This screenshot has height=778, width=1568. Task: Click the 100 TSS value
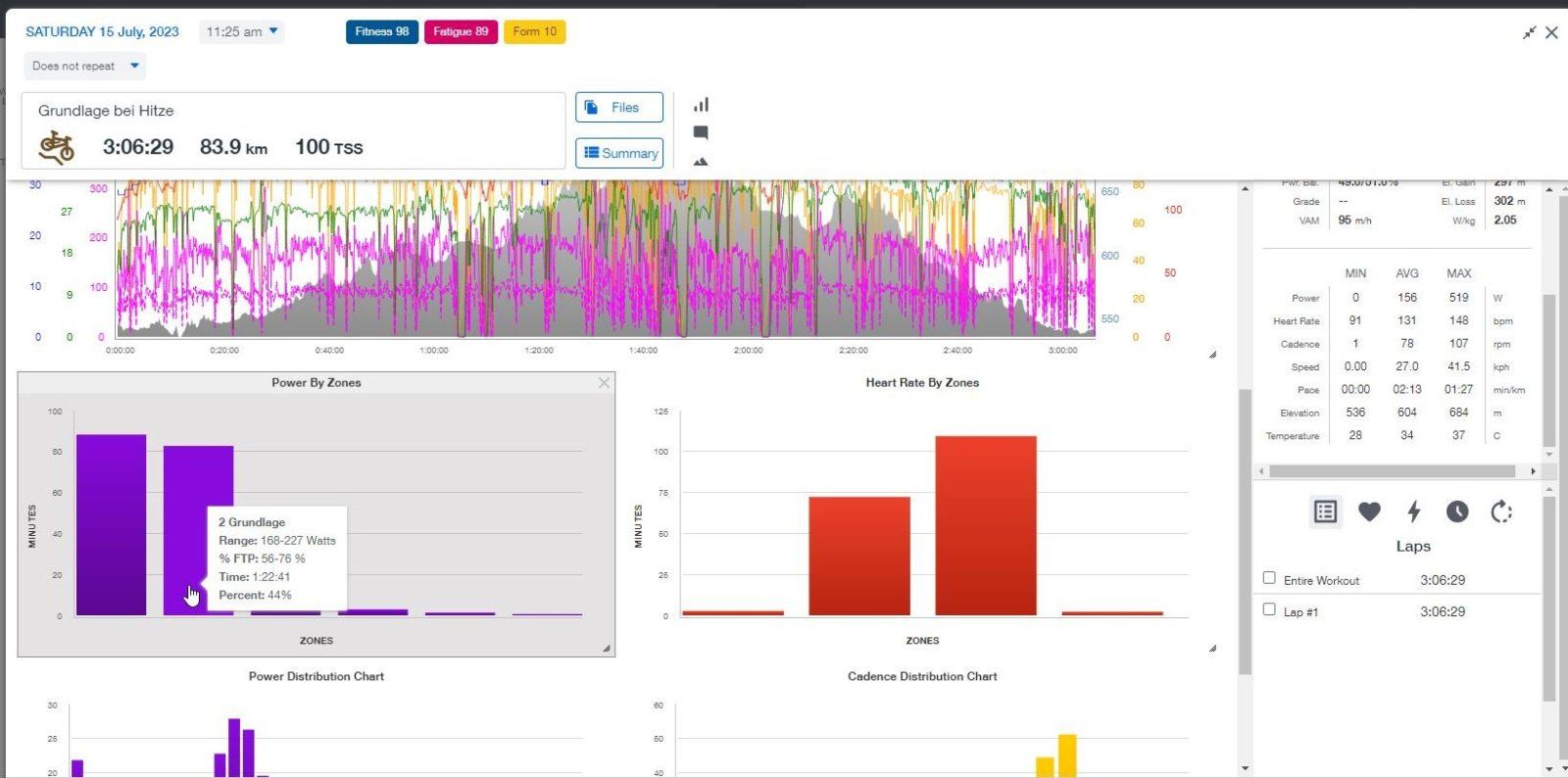pos(329,147)
